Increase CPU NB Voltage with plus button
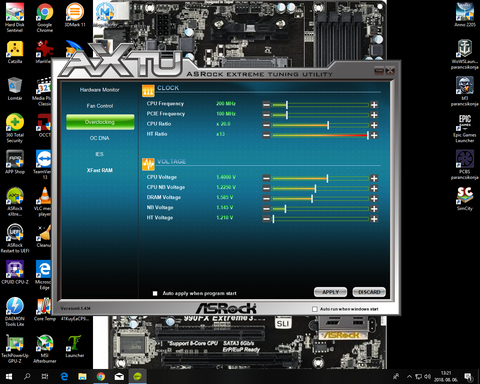This screenshot has height=384, width=480. (x=374, y=188)
